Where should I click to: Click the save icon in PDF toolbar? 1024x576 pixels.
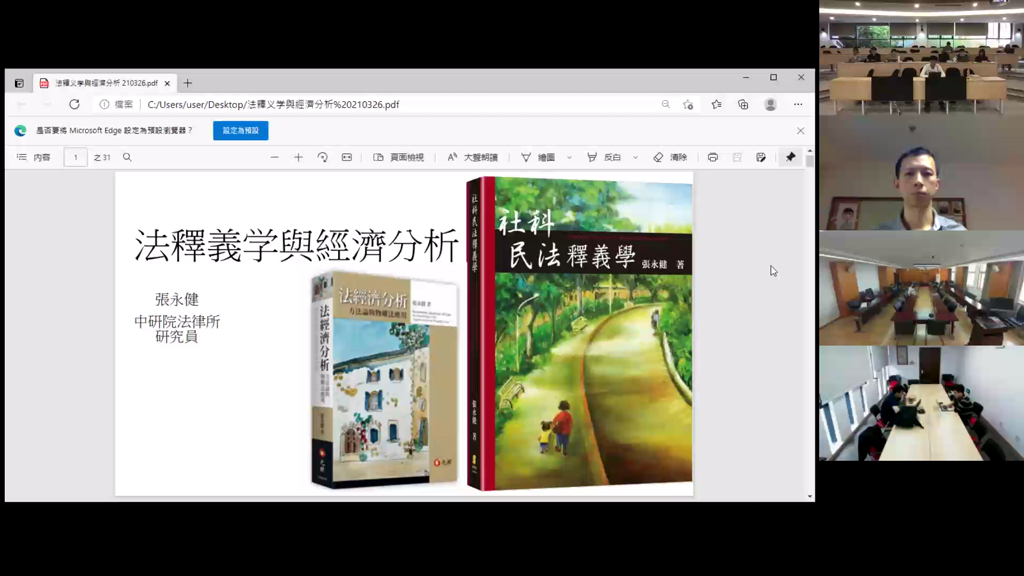737,157
